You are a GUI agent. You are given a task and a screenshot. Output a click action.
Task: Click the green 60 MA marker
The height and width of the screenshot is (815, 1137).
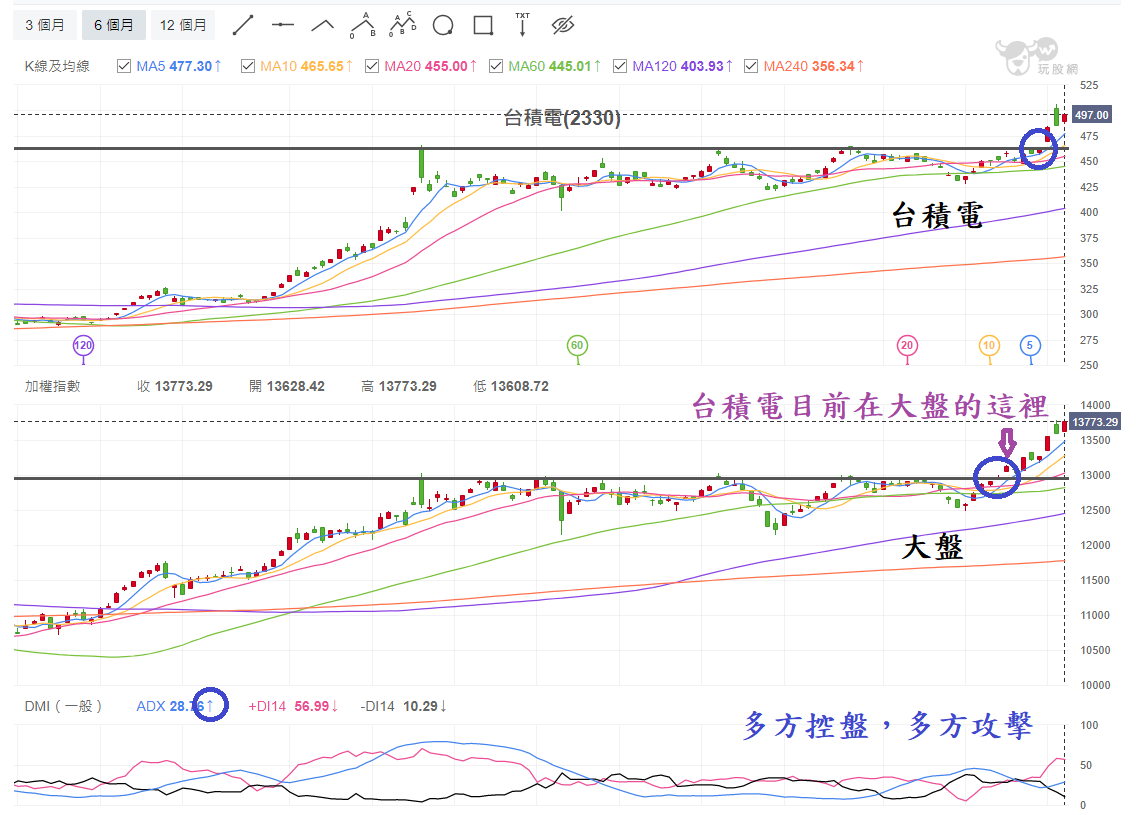coord(576,346)
